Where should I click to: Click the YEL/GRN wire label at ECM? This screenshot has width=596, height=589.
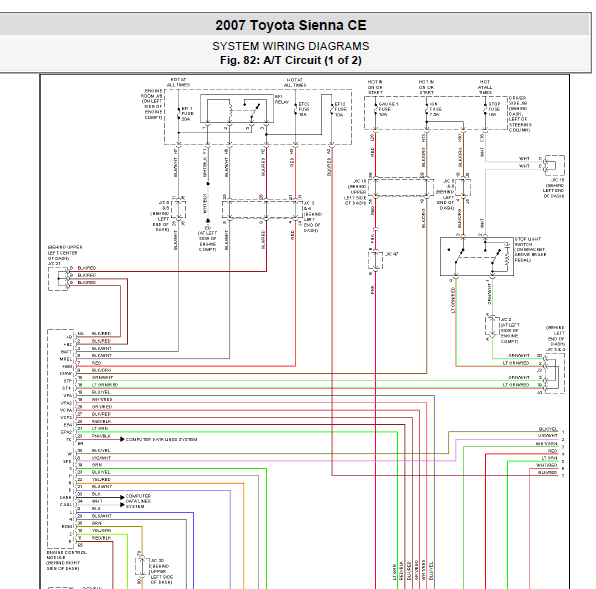(x=101, y=530)
